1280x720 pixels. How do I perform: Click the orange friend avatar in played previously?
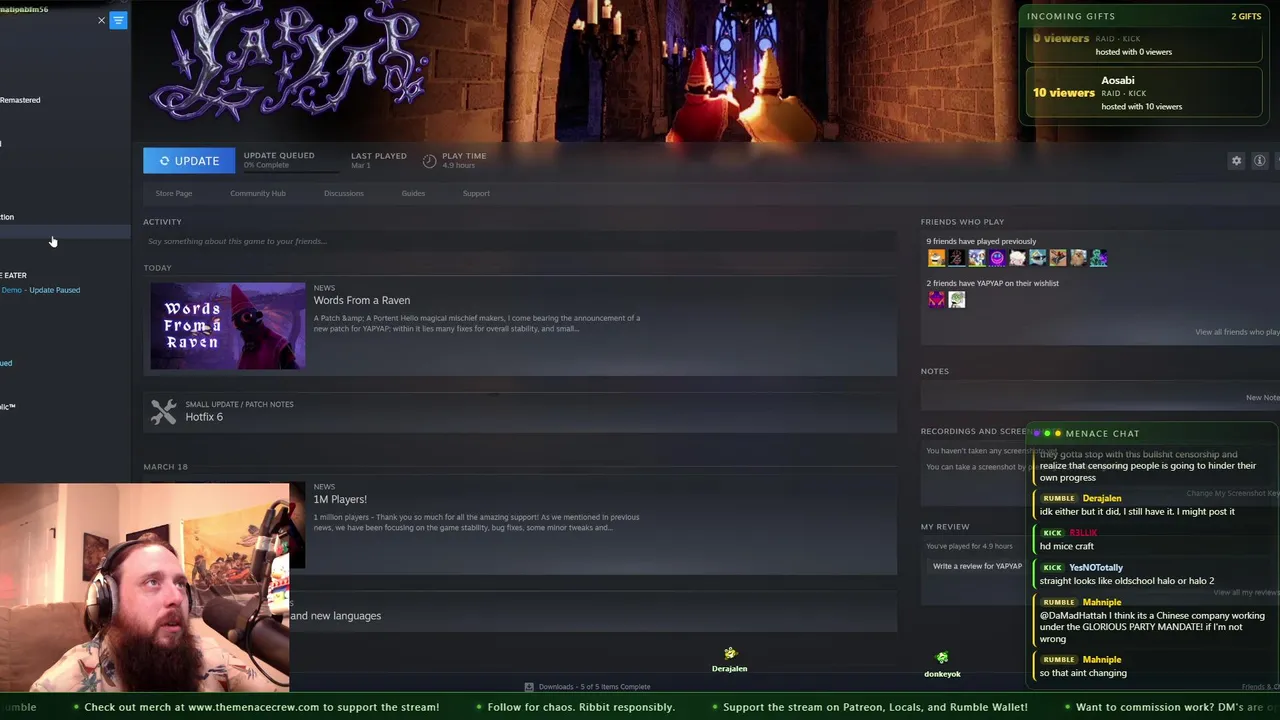click(936, 258)
